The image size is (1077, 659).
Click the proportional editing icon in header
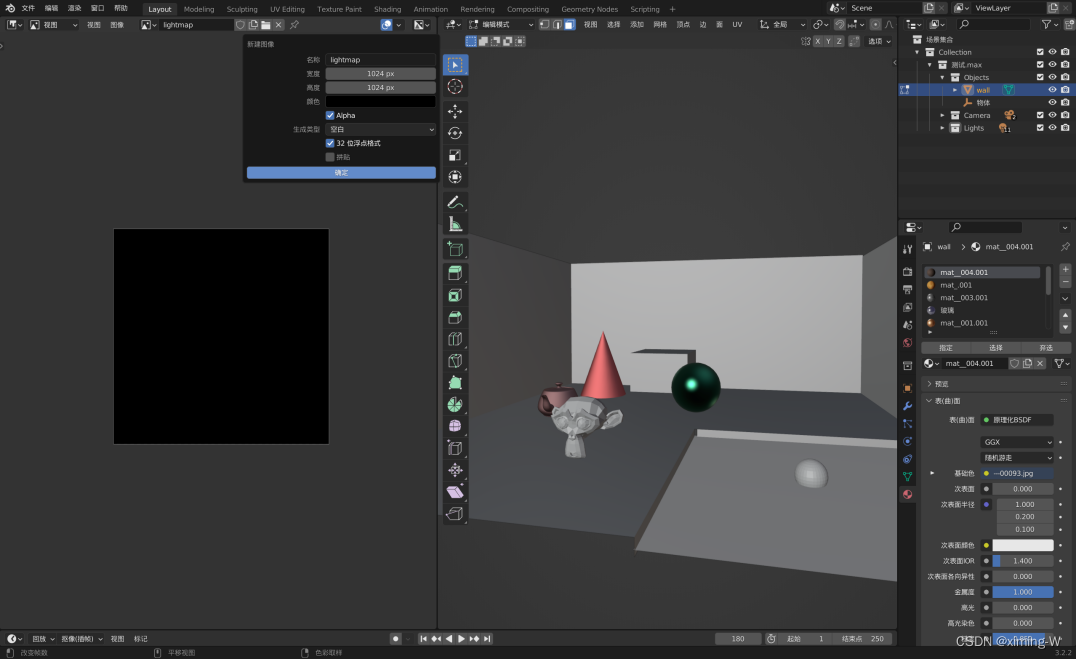coord(876,24)
